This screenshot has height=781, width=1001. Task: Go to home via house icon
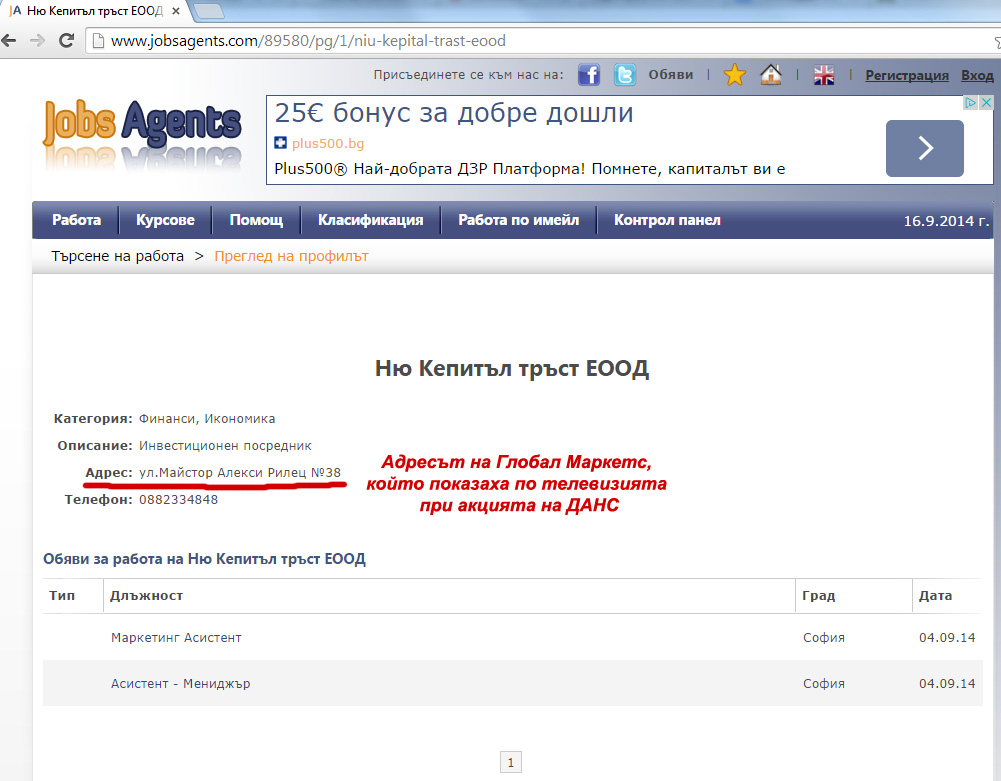[x=770, y=75]
